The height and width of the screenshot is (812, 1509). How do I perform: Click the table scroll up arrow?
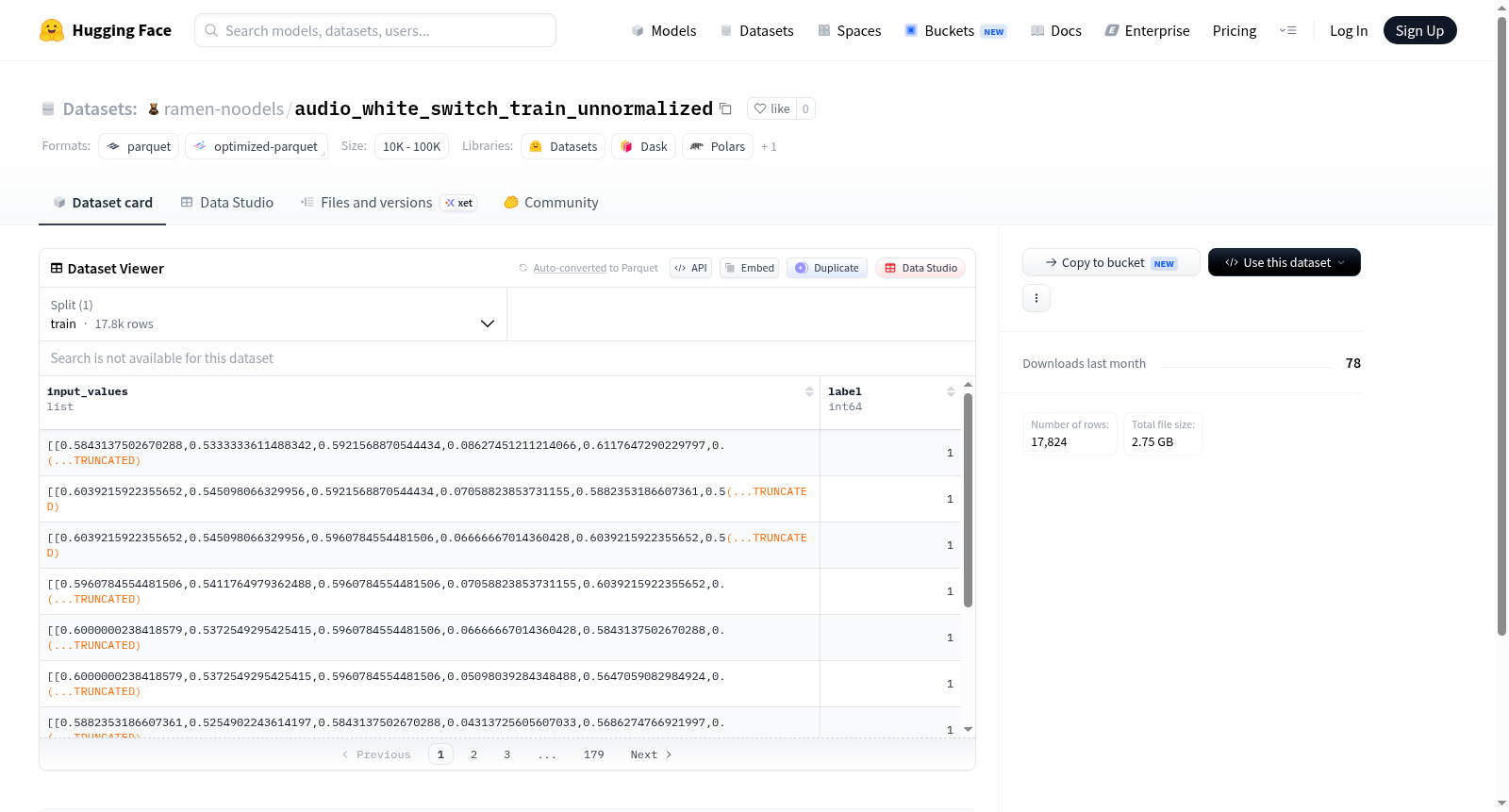968,385
